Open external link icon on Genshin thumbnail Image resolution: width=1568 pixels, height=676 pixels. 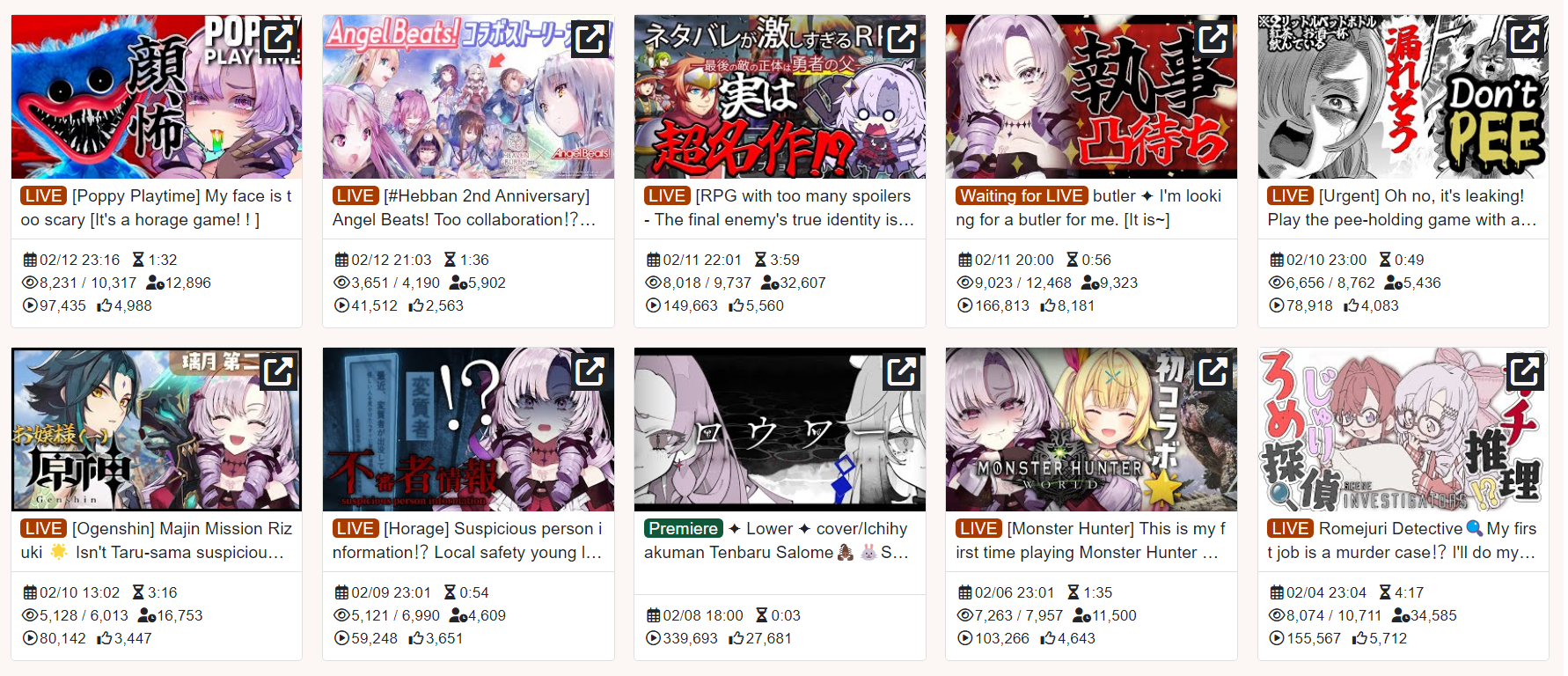click(279, 371)
